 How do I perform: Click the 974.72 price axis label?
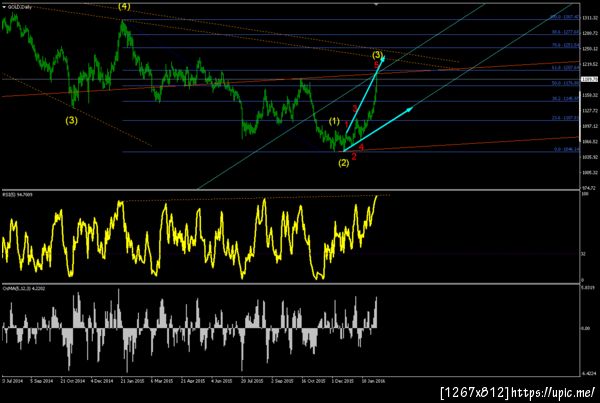coord(590,188)
